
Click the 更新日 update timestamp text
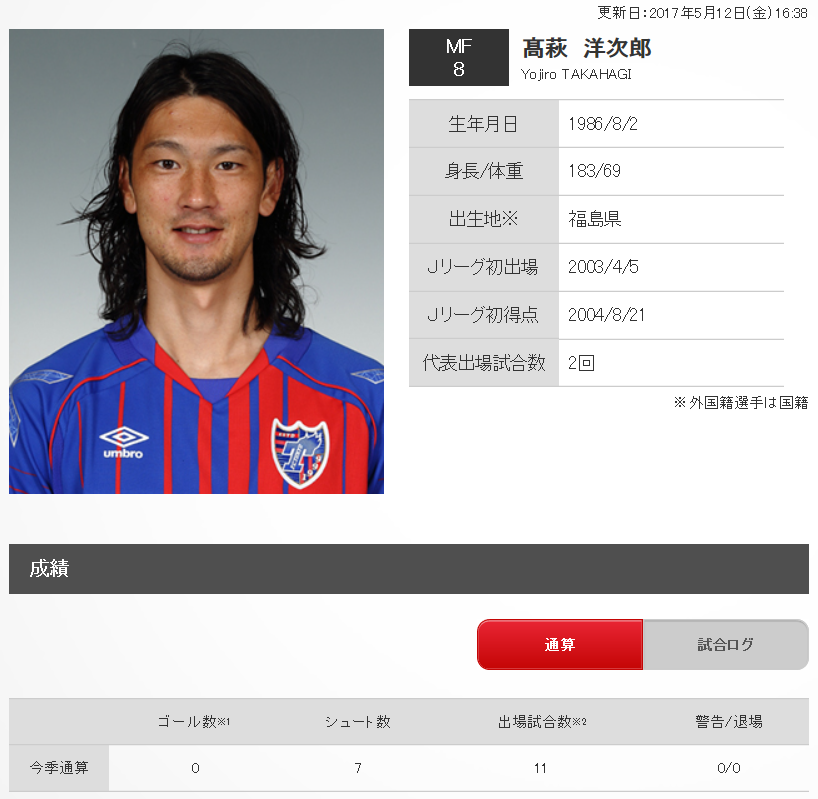(x=702, y=13)
